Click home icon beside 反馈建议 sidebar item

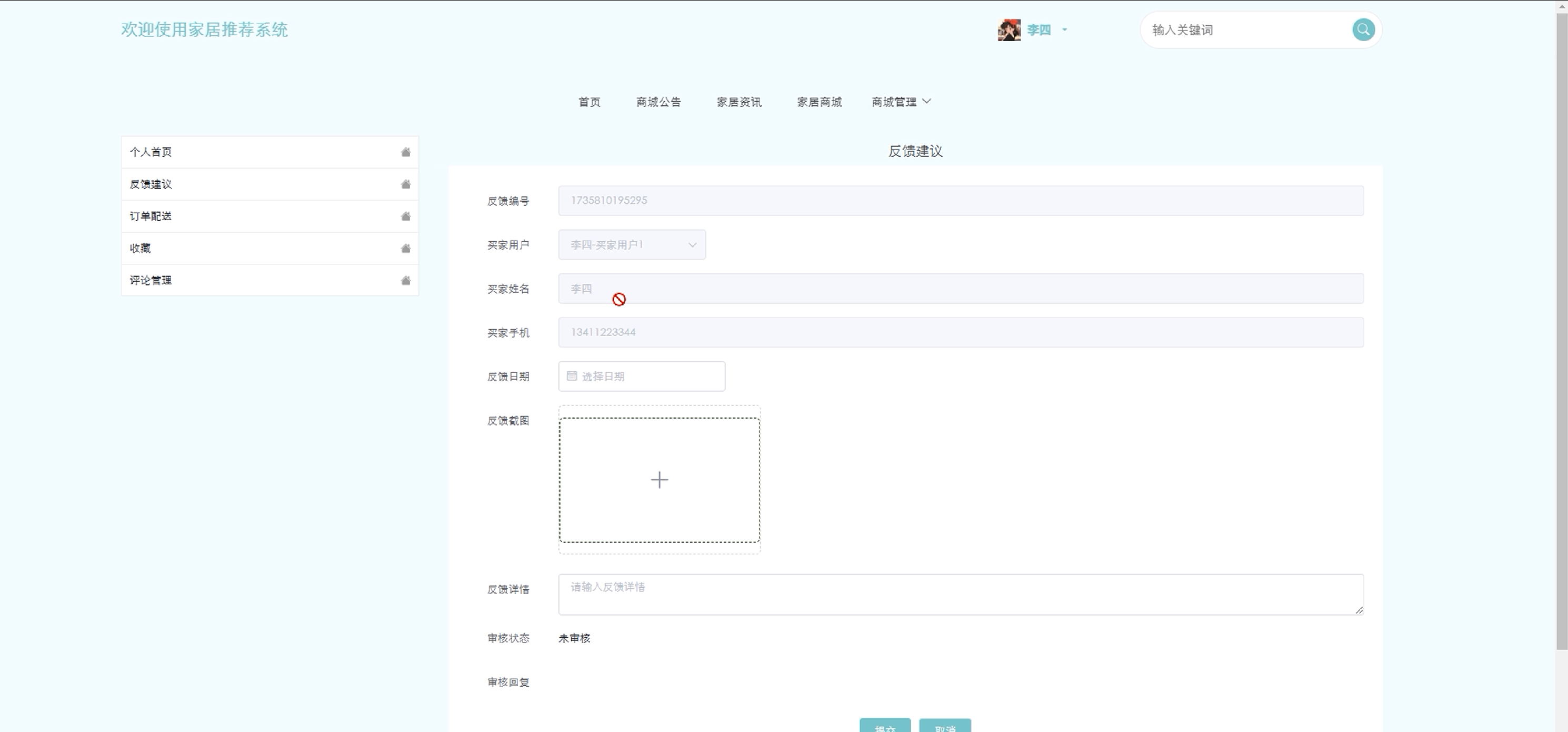[405, 184]
